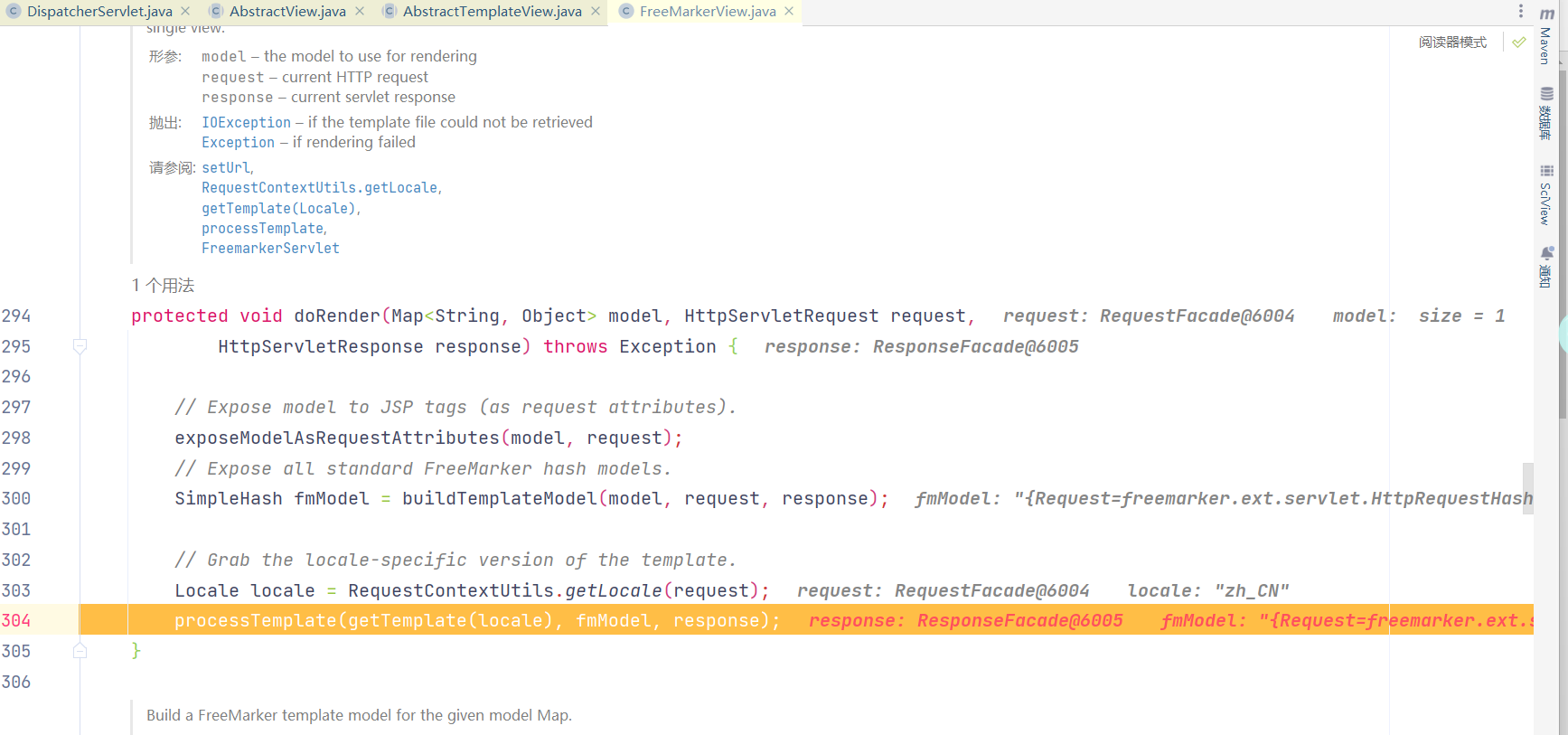Open the IOException doc link
1568x735 pixels.
[246, 122]
